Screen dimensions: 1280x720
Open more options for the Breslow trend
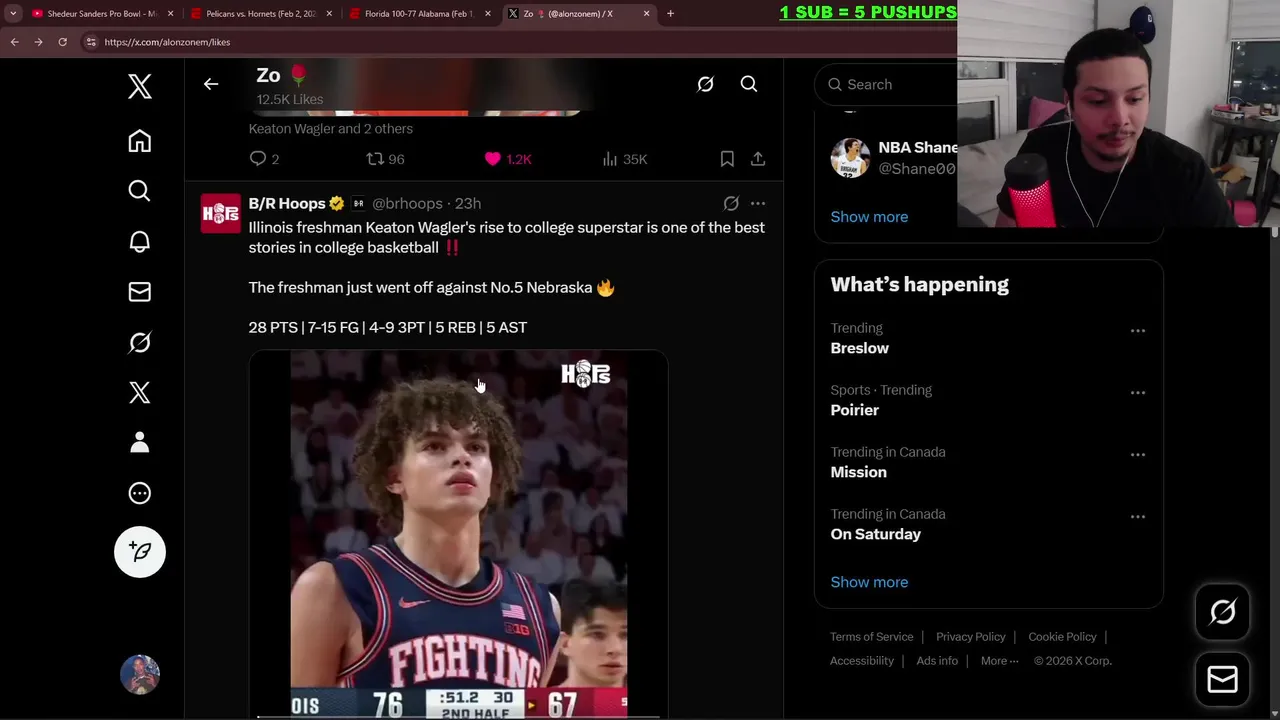click(1138, 330)
